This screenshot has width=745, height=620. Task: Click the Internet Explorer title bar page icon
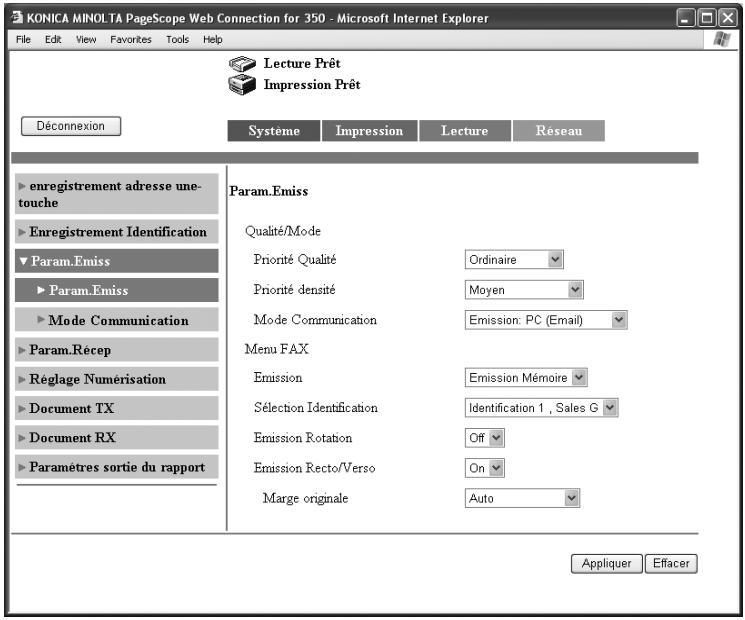(17, 18)
